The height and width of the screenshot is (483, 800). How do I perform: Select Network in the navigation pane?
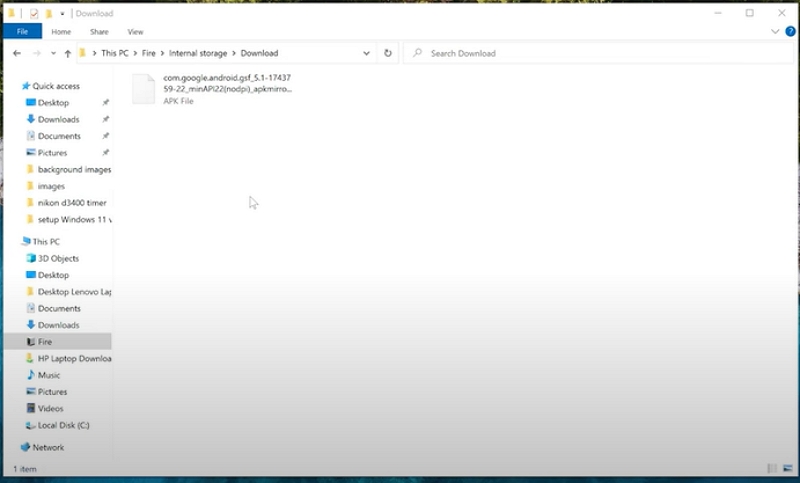tap(48, 447)
